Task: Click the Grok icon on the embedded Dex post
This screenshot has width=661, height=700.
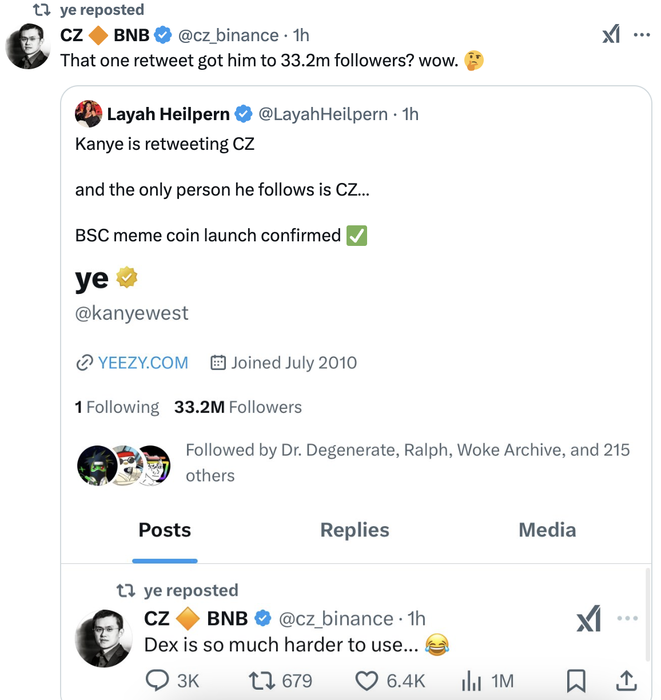Action: pyautogui.click(x=589, y=619)
